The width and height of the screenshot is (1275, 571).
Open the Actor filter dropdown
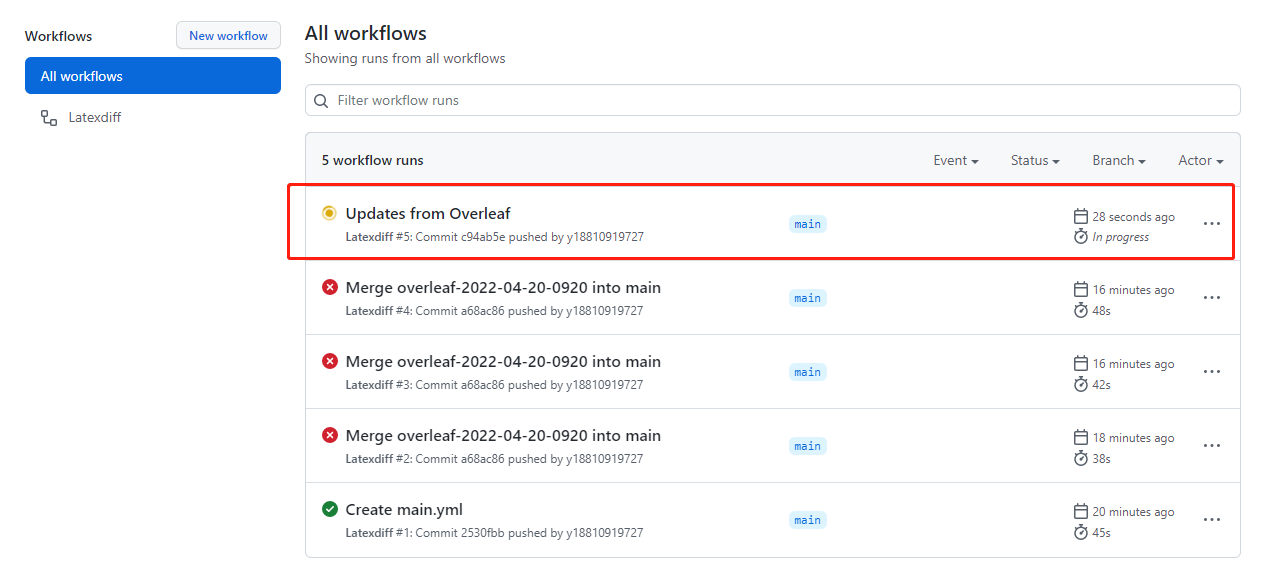[1201, 160]
